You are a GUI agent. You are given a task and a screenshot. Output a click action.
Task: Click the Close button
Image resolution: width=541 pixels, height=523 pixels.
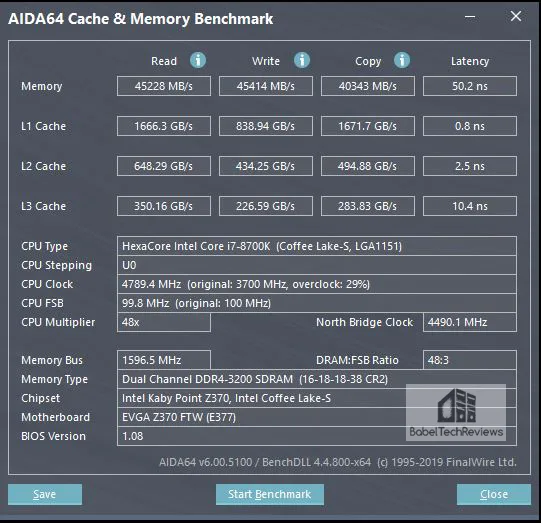(x=494, y=494)
